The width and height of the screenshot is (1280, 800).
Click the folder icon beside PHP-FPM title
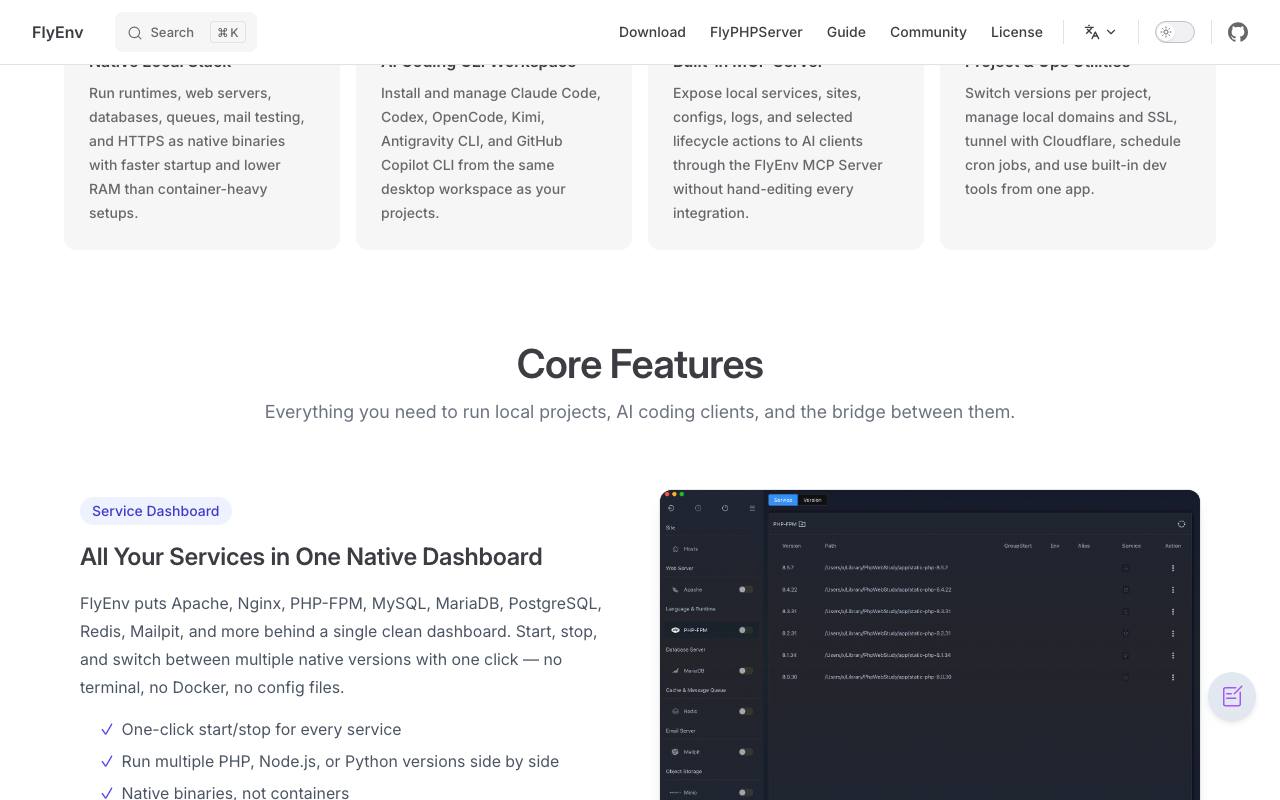click(x=802, y=524)
